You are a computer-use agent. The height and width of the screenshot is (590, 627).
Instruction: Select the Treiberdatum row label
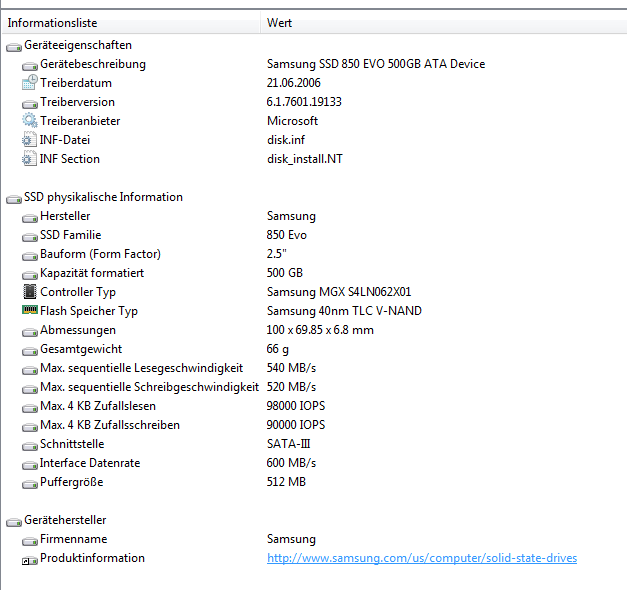pyautogui.click(x=76, y=83)
